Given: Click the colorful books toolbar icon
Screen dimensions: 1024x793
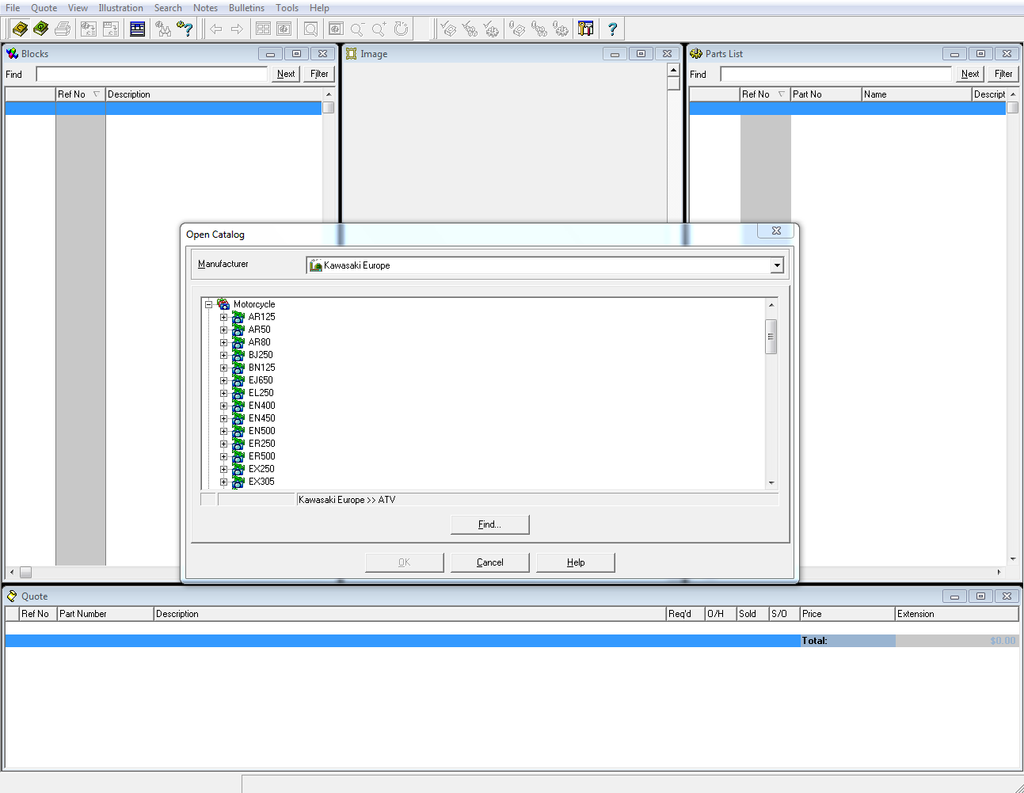Looking at the screenshot, I should pyautogui.click(x=586, y=29).
